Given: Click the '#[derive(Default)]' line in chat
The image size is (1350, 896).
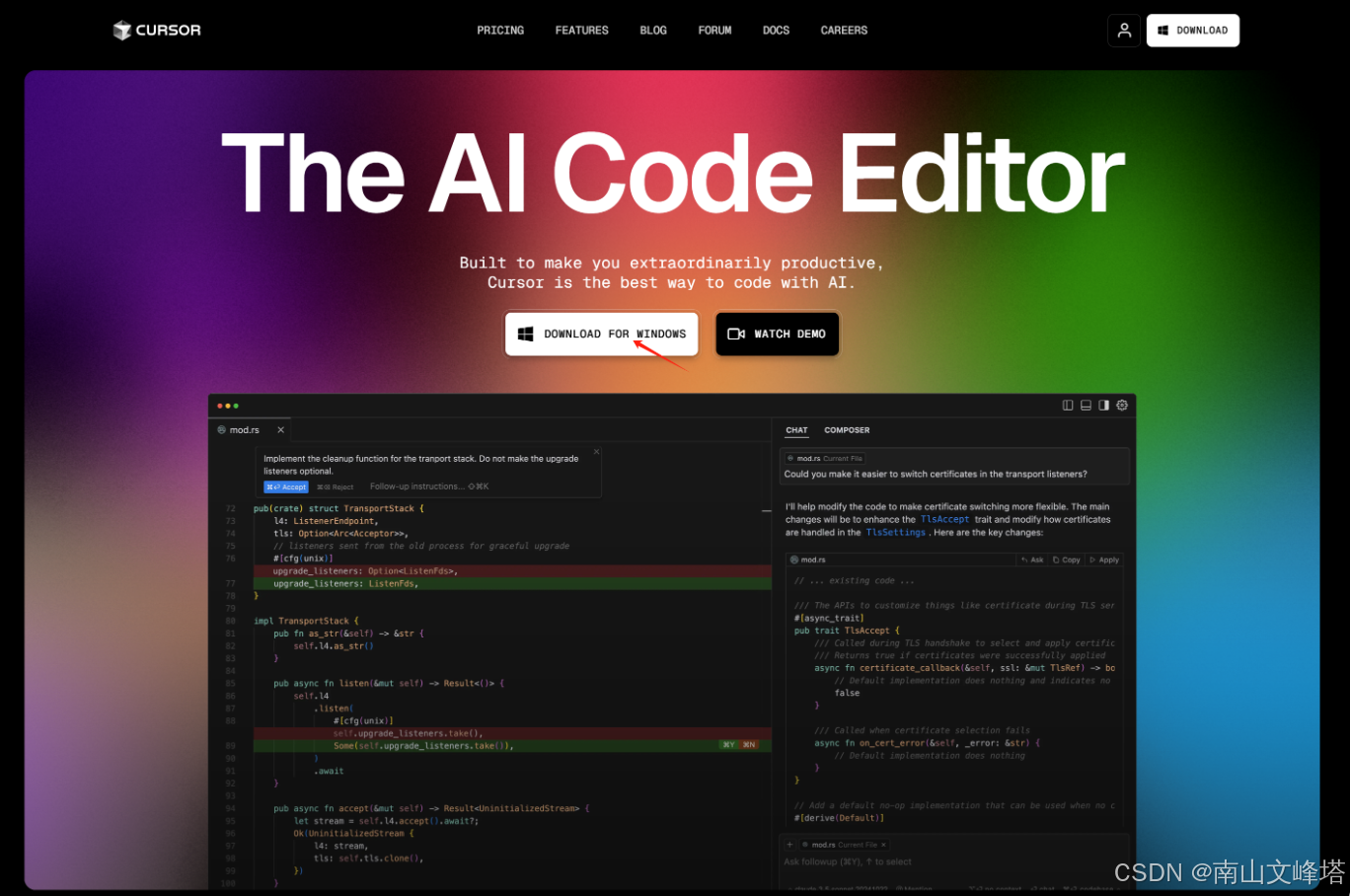Looking at the screenshot, I should click(x=839, y=818).
